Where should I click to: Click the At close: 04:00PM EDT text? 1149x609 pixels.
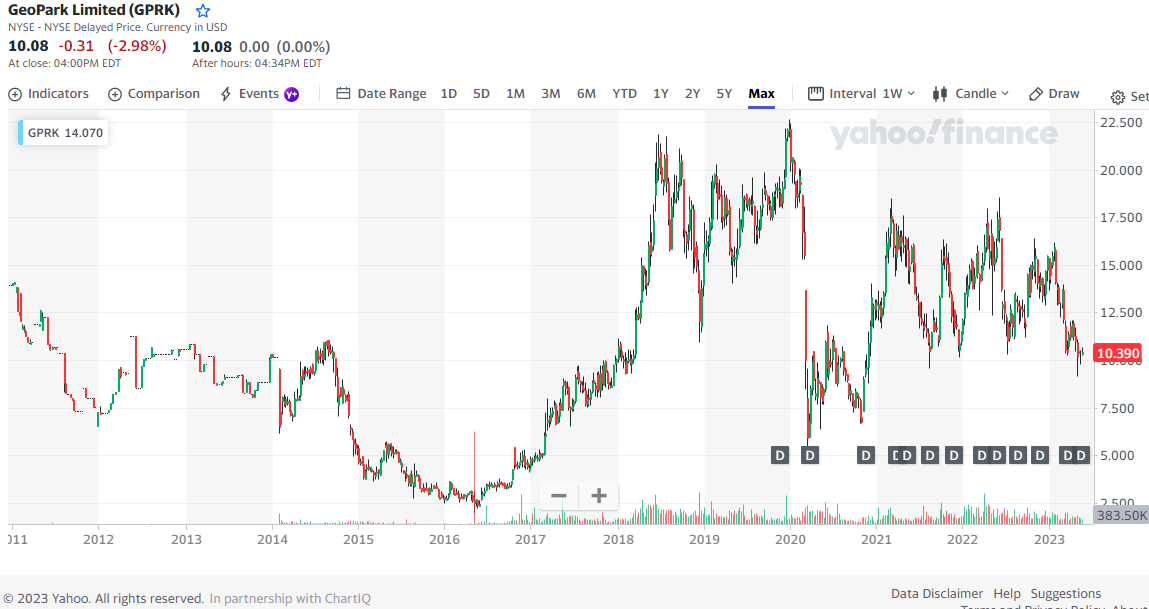pos(64,63)
